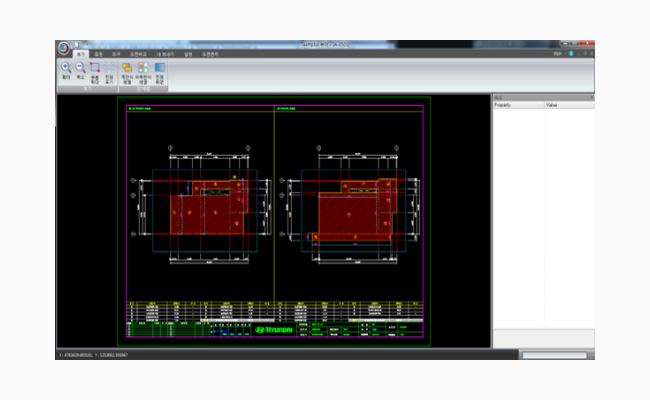Open the Style dropdown menu

point(560,53)
